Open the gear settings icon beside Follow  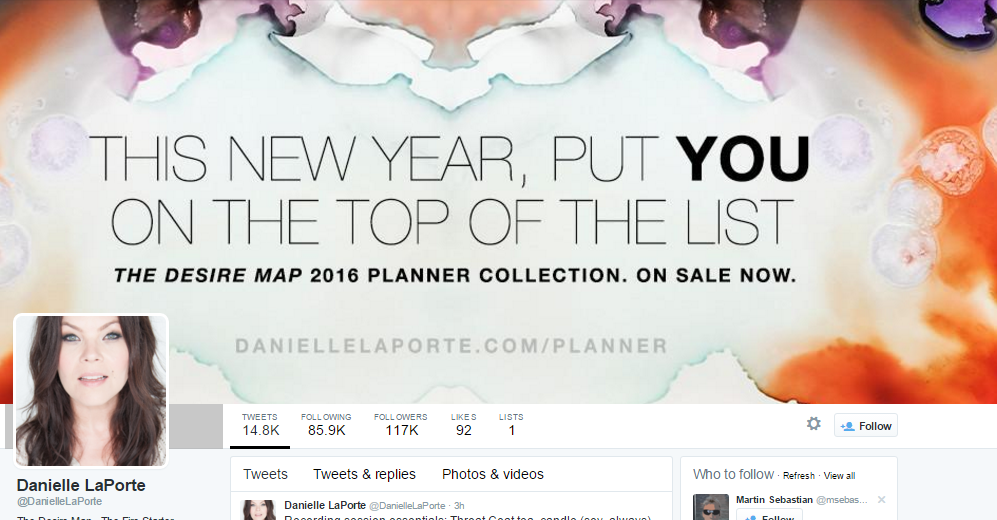(813, 423)
